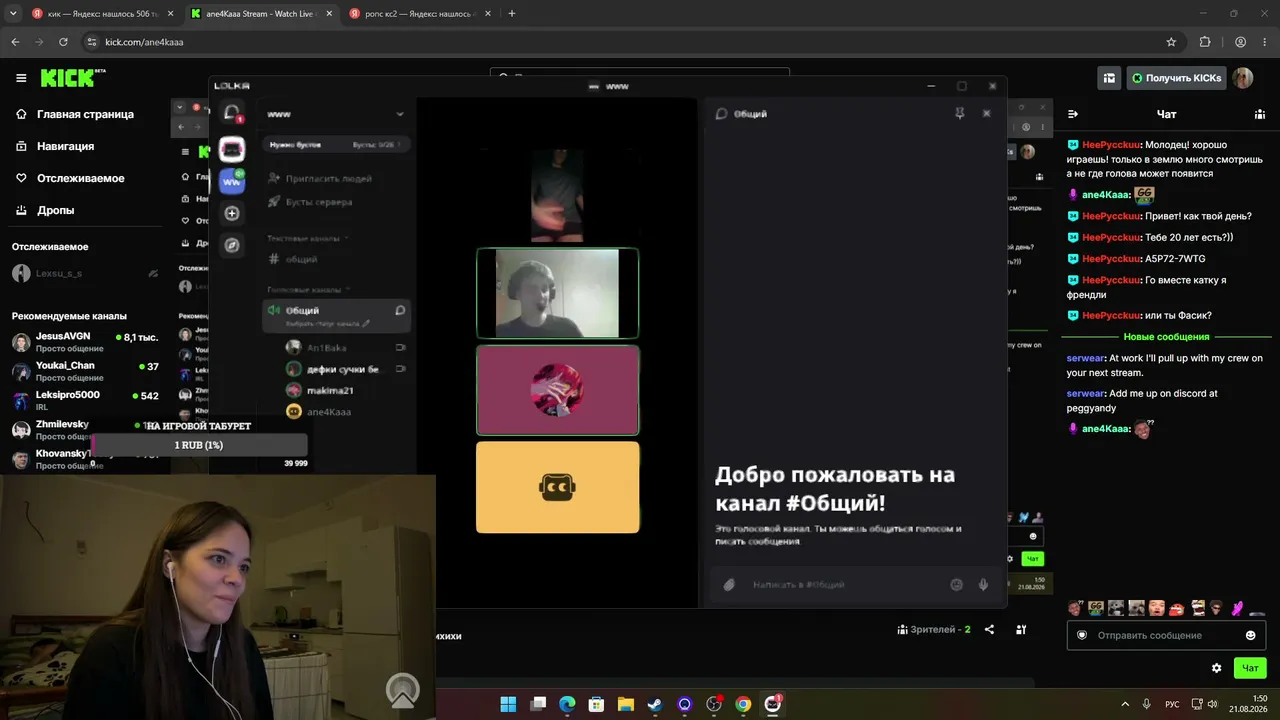Screen dimensions: 1280x720
Task: Open followed channel Lexsu_s_s
Action: 85,273
